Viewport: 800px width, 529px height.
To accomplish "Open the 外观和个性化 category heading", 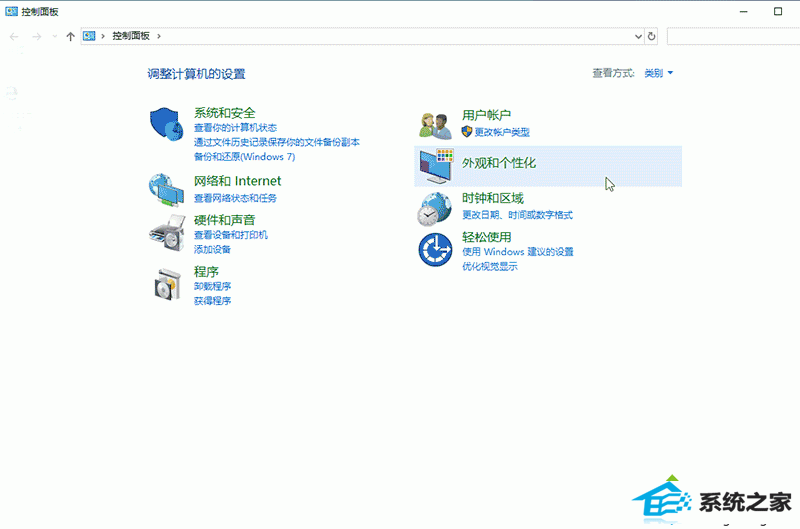I will tap(499, 163).
